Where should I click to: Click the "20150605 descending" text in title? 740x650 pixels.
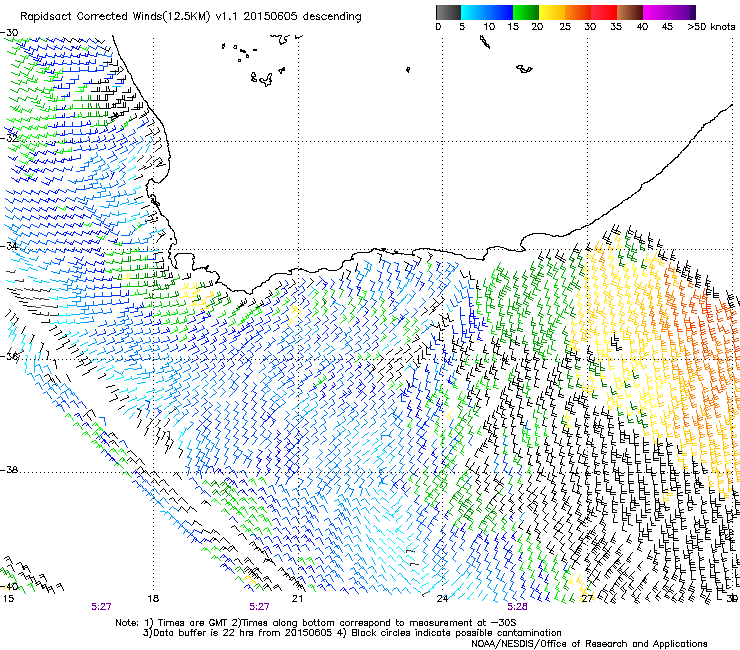pos(303,17)
